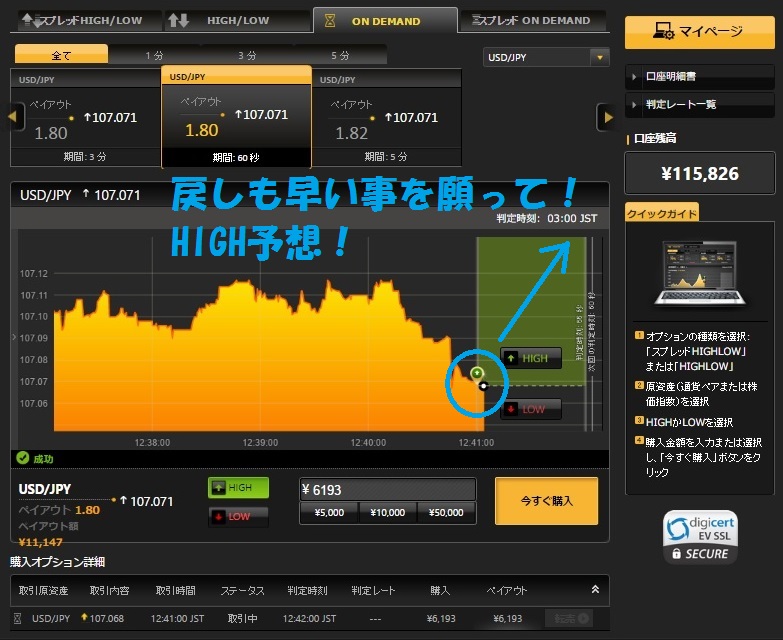Image resolution: width=783 pixels, height=640 pixels.
Task: Switch to the スプレッド ON DEMAND tab
Action: [532, 20]
